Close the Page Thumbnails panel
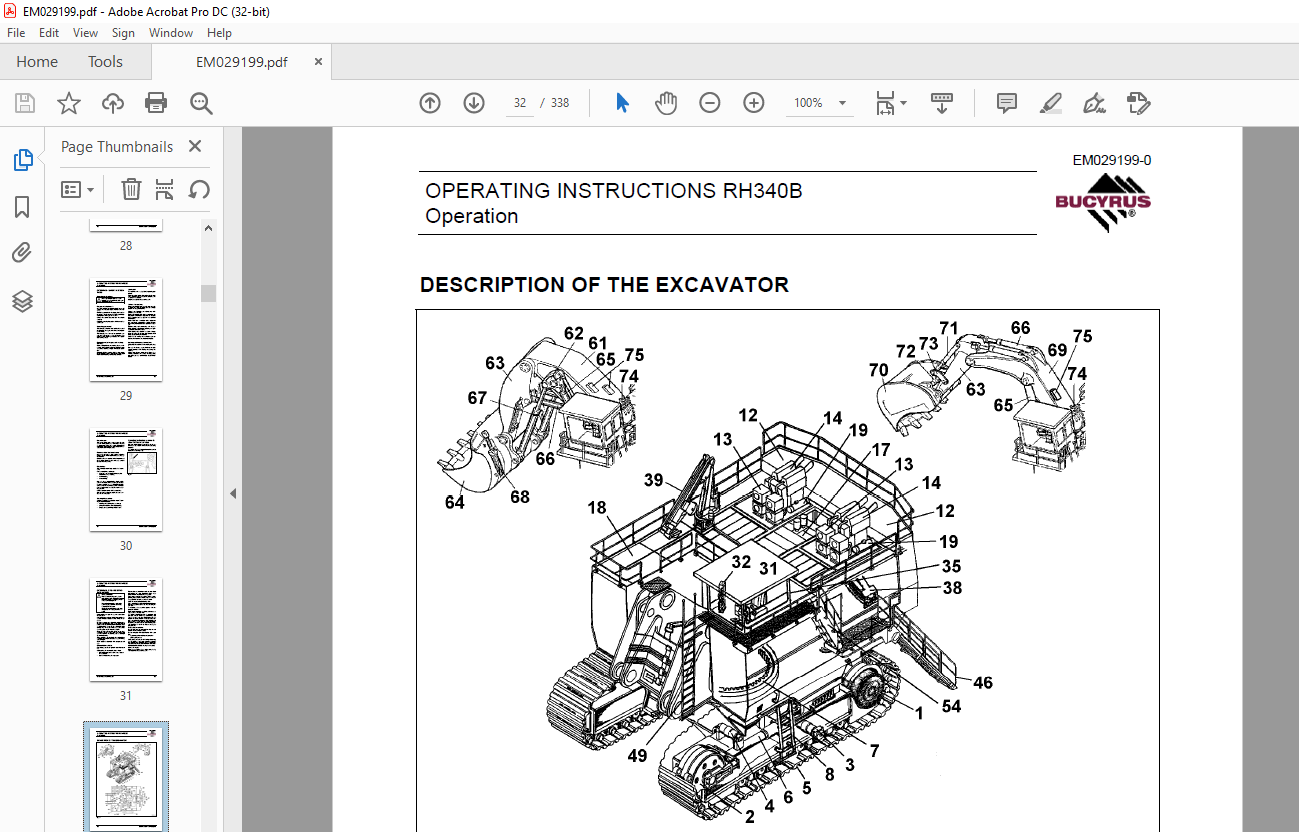Image resolution: width=1299 pixels, height=832 pixels. click(x=195, y=147)
